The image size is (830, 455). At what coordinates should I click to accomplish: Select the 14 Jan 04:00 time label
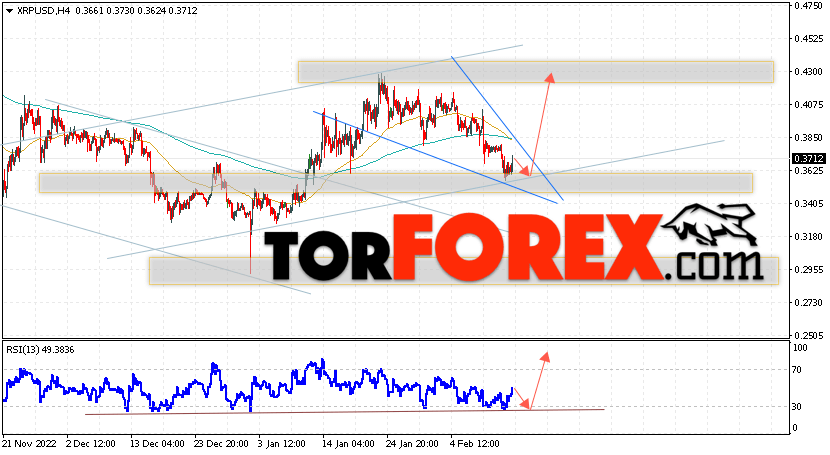point(348,443)
